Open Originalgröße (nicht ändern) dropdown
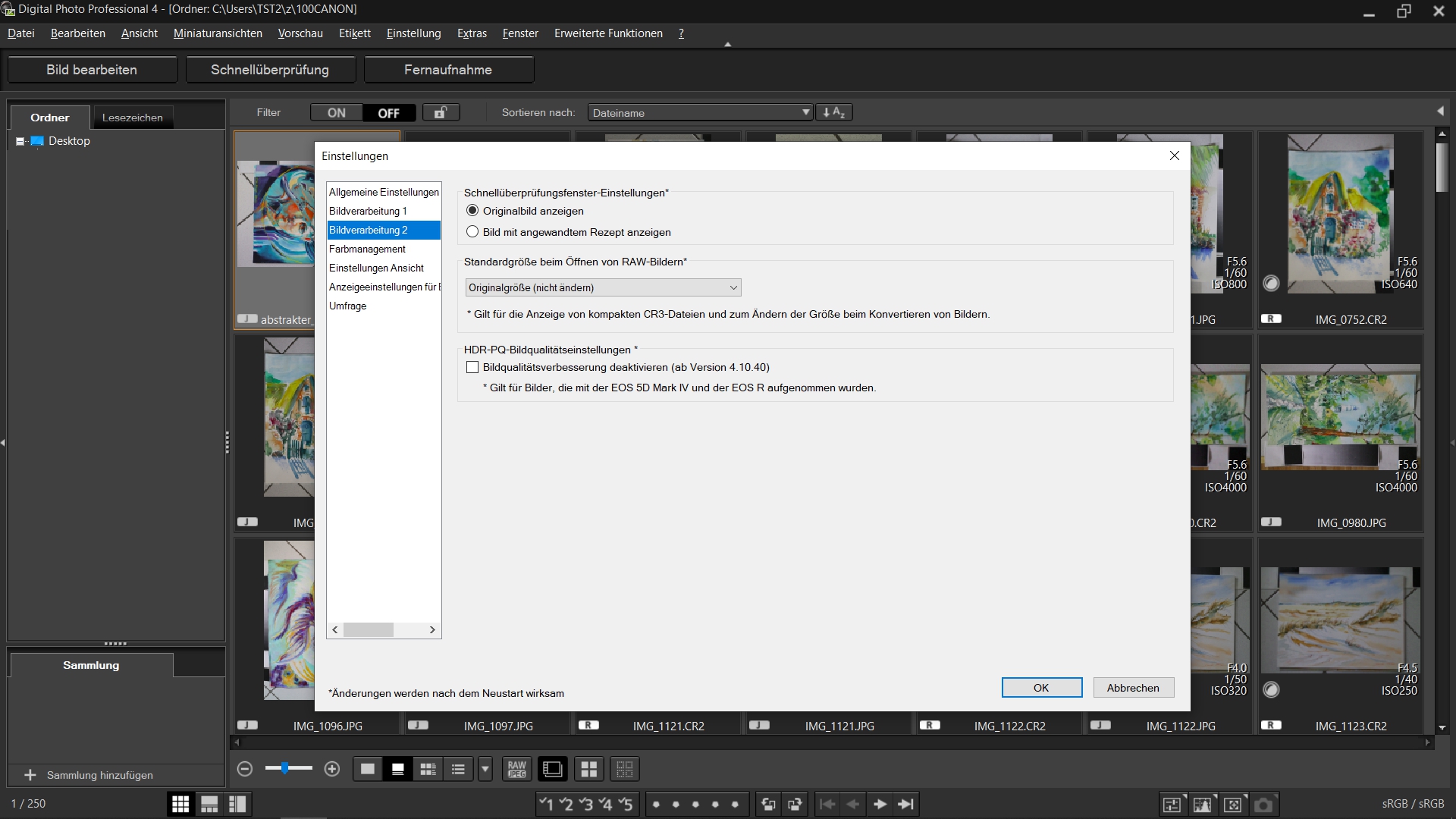 tap(603, 287)
